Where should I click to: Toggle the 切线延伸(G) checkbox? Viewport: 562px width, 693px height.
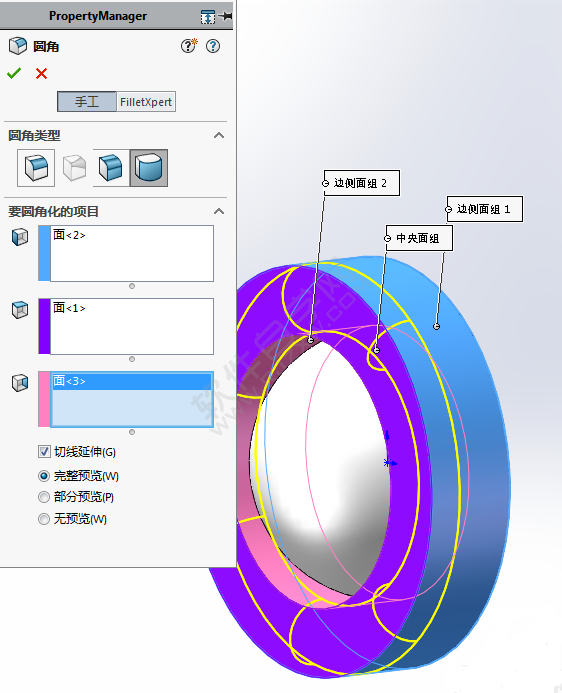point(44,452)
